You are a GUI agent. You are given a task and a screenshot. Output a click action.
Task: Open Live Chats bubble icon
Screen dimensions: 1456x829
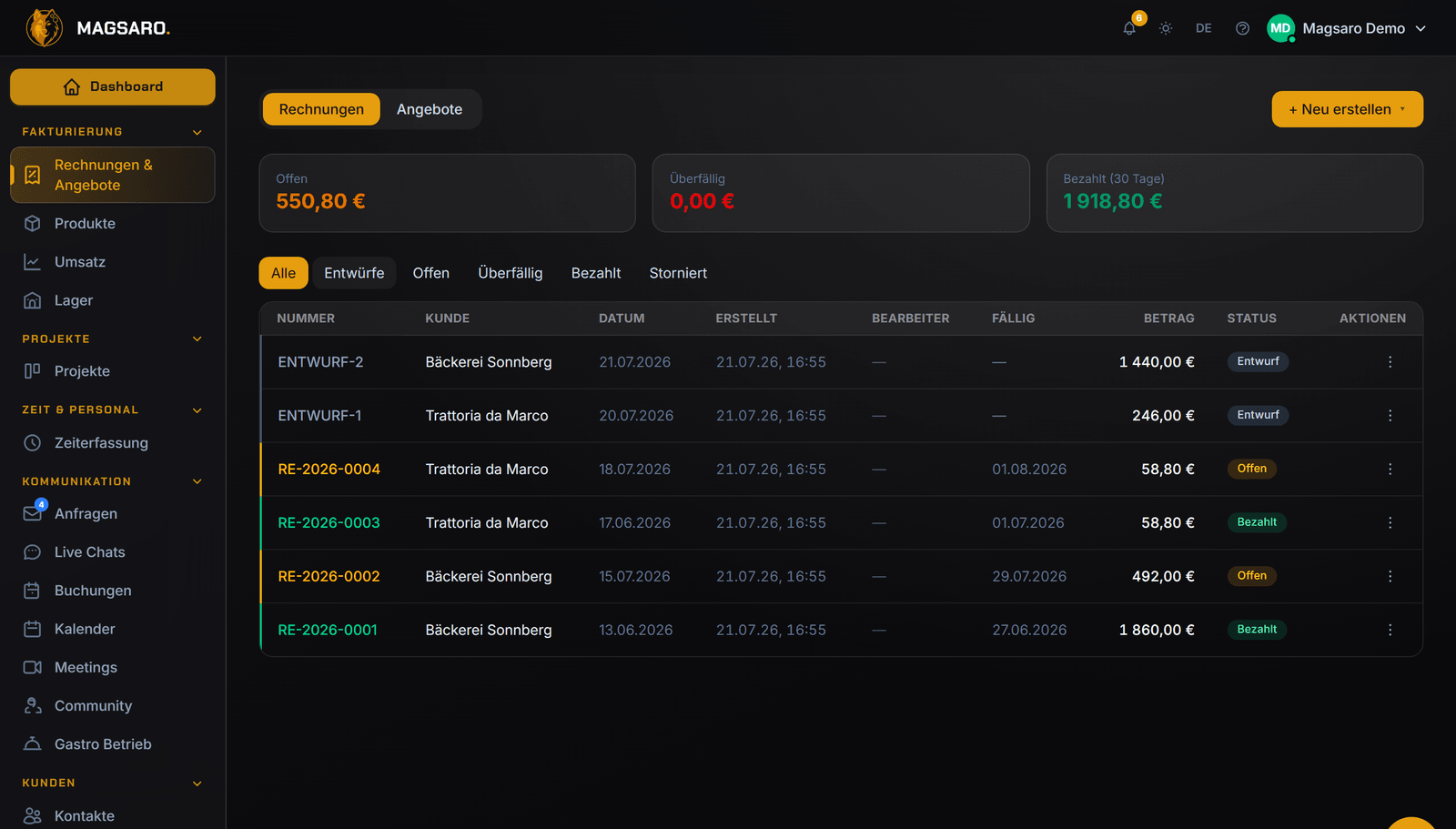[33, 552]
